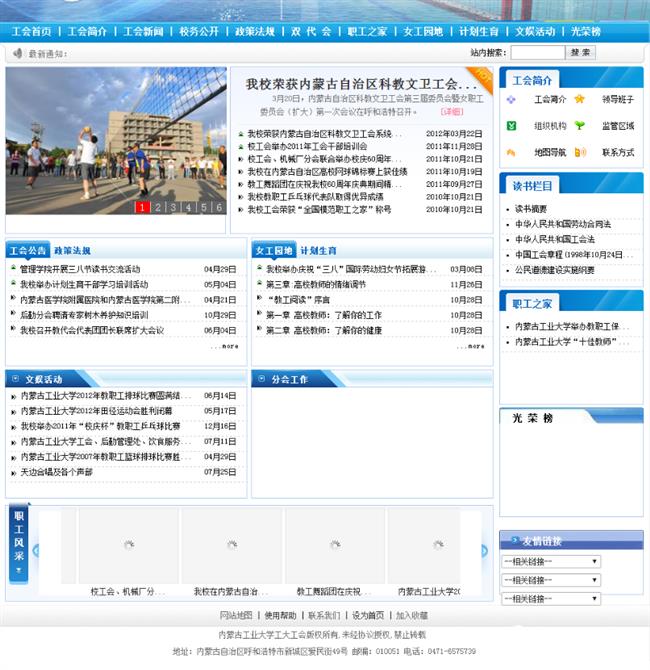
Task: Click the green icon beside 组织机构
Action: (511, 126)
